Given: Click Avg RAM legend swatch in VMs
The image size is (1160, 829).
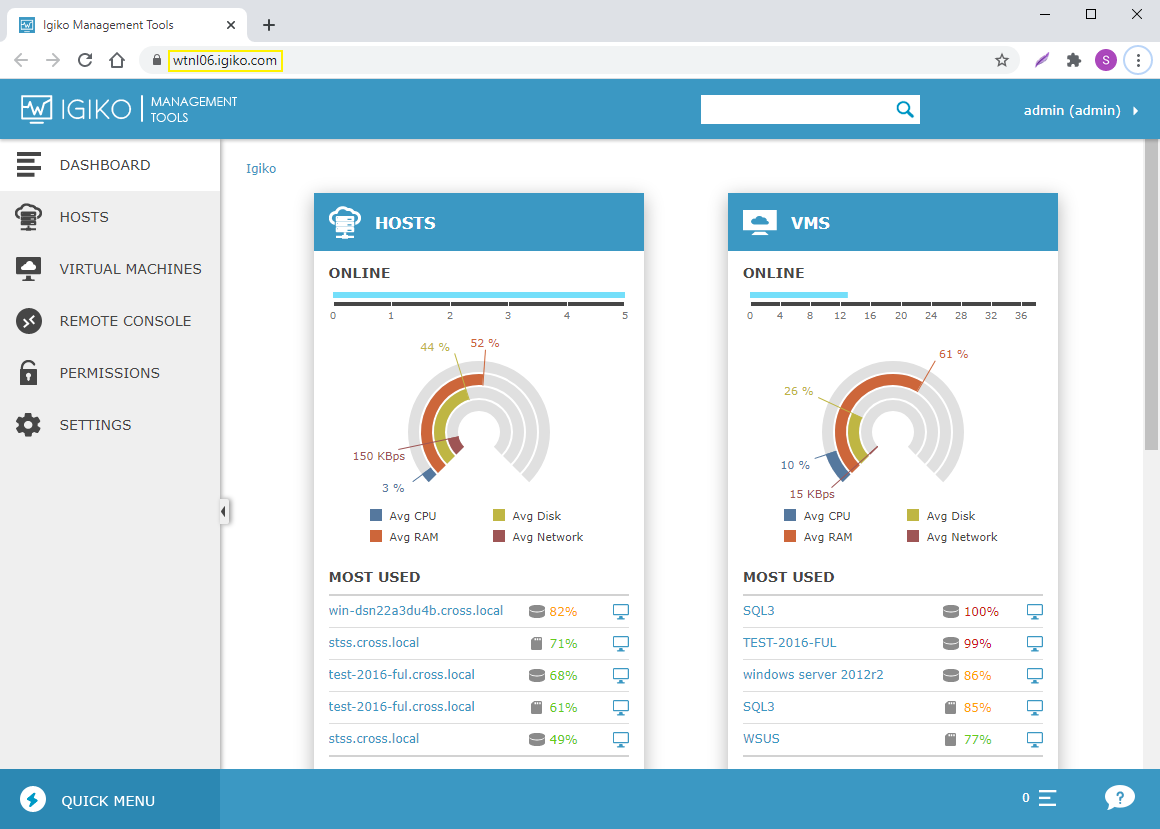Looking at the screenshot, I should (x=790, y=536).
